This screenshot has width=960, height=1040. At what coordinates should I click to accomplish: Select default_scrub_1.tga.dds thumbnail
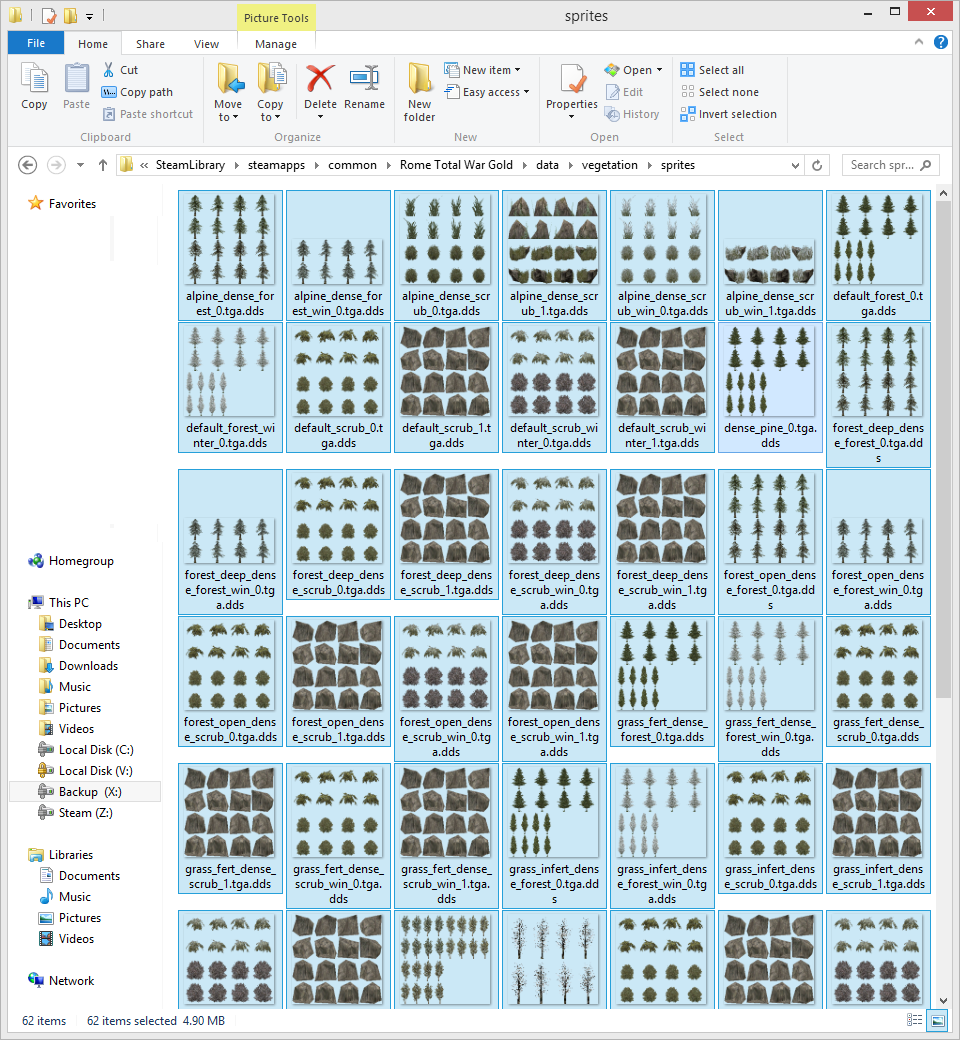coord(446,388)
